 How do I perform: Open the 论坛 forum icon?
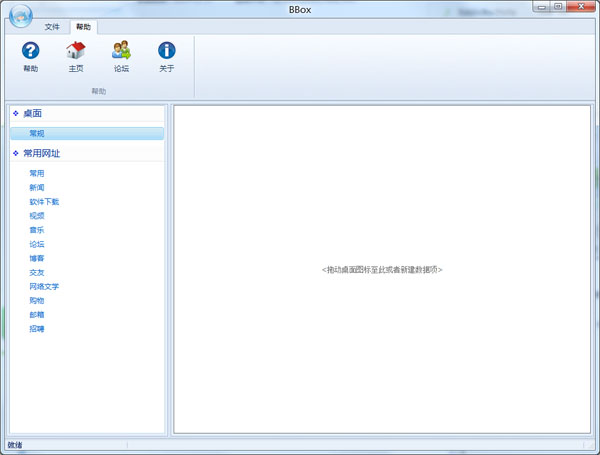[121, 51]
